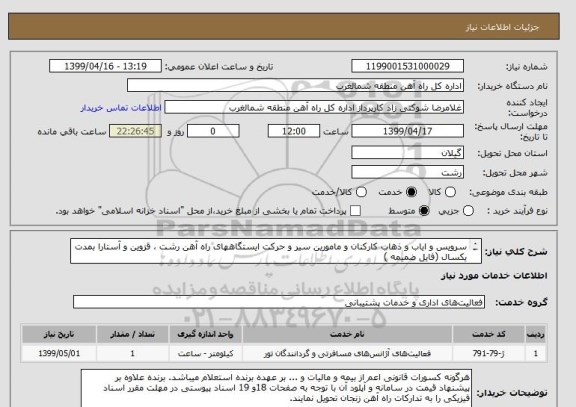Click the description box scroll arrows
This screenshot has height=407, width=576.
(476, 247)
